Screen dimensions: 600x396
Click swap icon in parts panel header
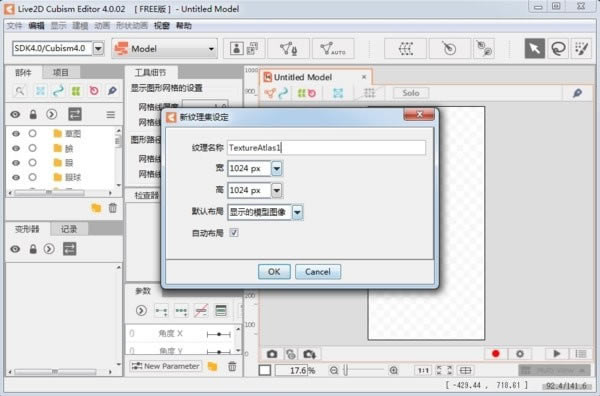coord(75,114)
